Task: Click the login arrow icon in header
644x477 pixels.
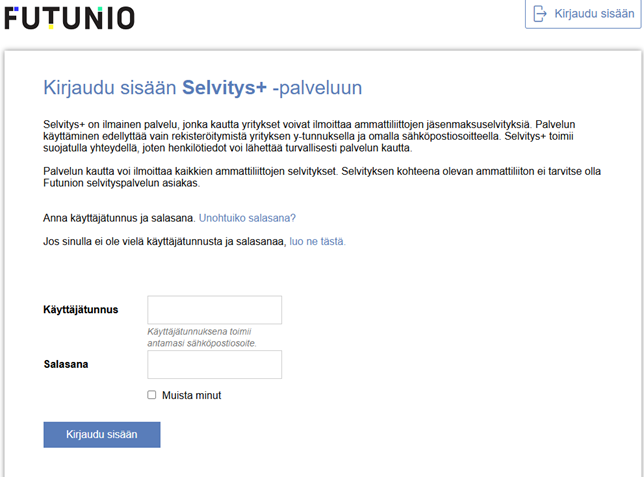Action: click(x=541, y=13)
